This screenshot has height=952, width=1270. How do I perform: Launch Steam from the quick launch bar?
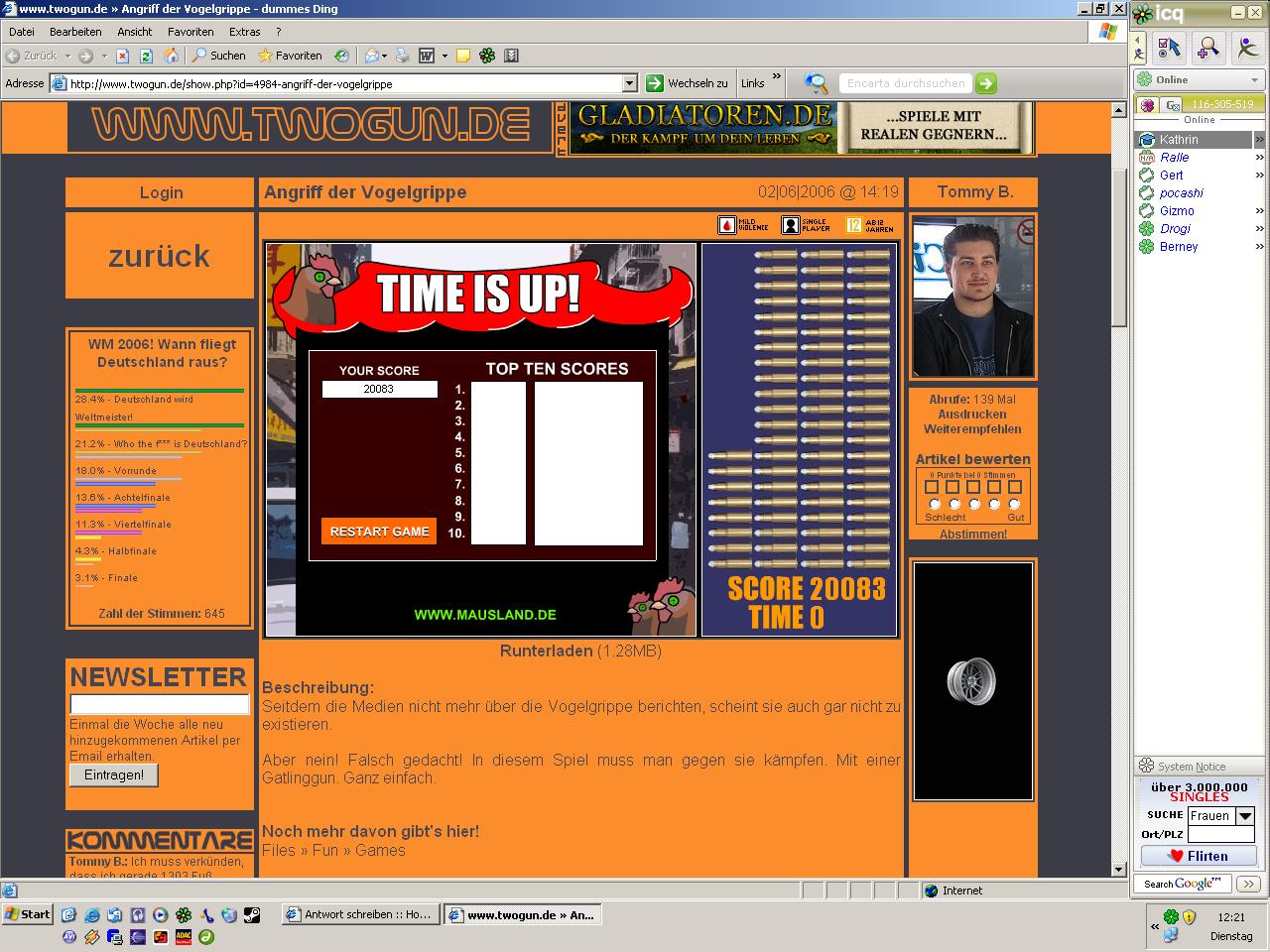click(x=252, y=914)
